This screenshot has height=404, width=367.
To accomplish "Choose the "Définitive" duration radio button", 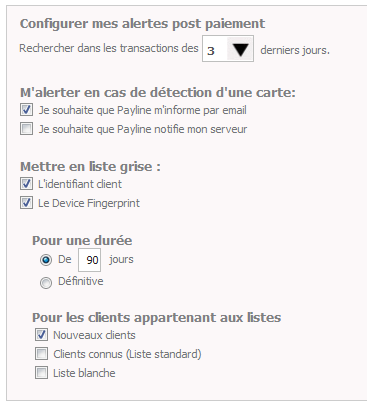I will click(46, 283).
